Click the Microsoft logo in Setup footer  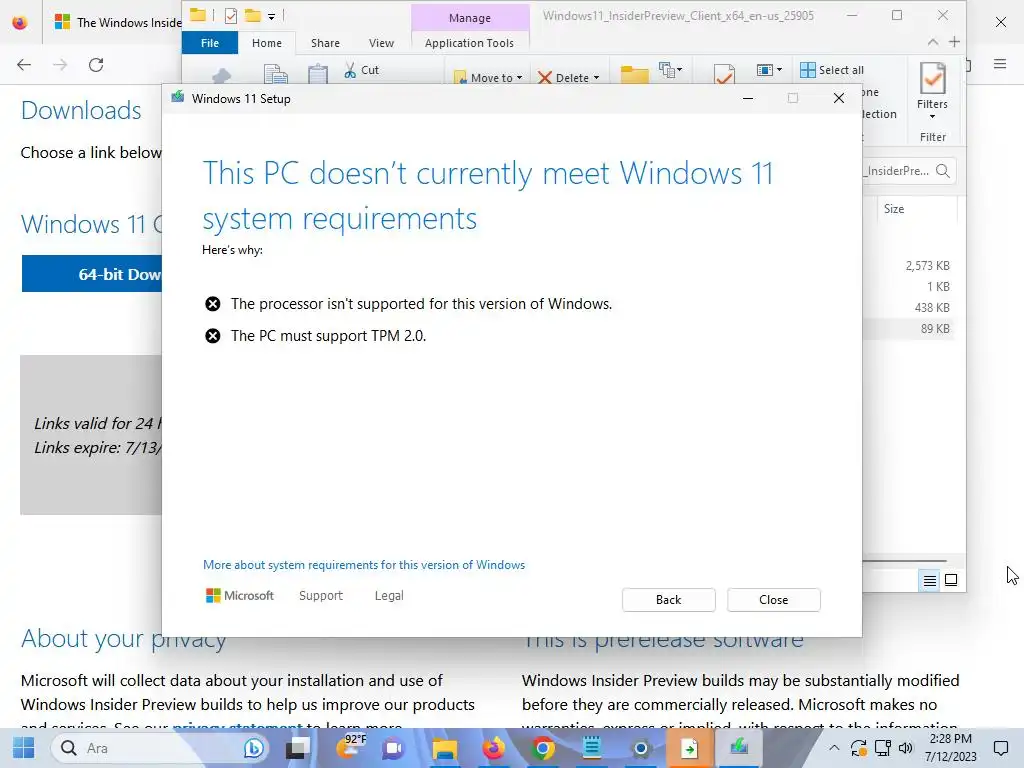click(x=240, y=596)
